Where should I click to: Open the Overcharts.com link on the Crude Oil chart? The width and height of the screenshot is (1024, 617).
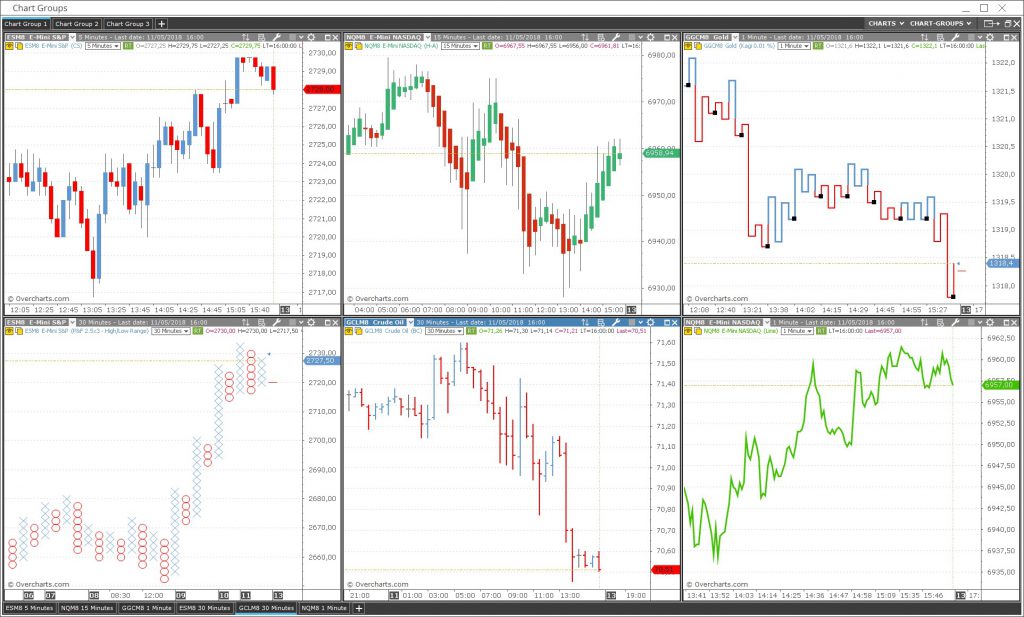[x=382, y=584]
